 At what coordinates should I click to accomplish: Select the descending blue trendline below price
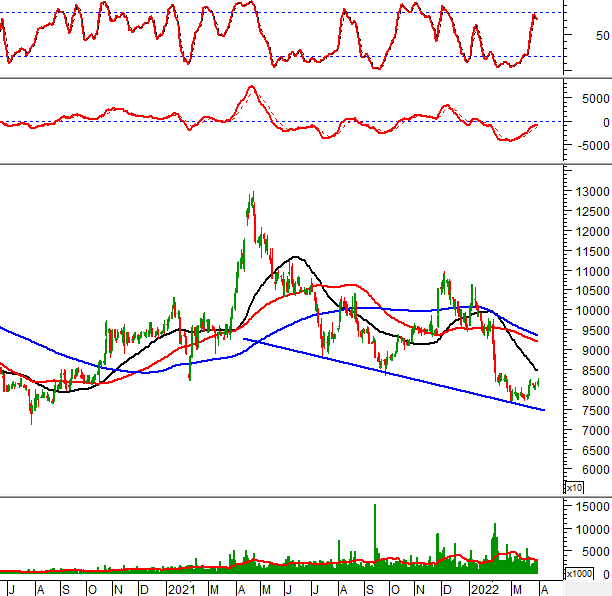(x=394, y=375)
